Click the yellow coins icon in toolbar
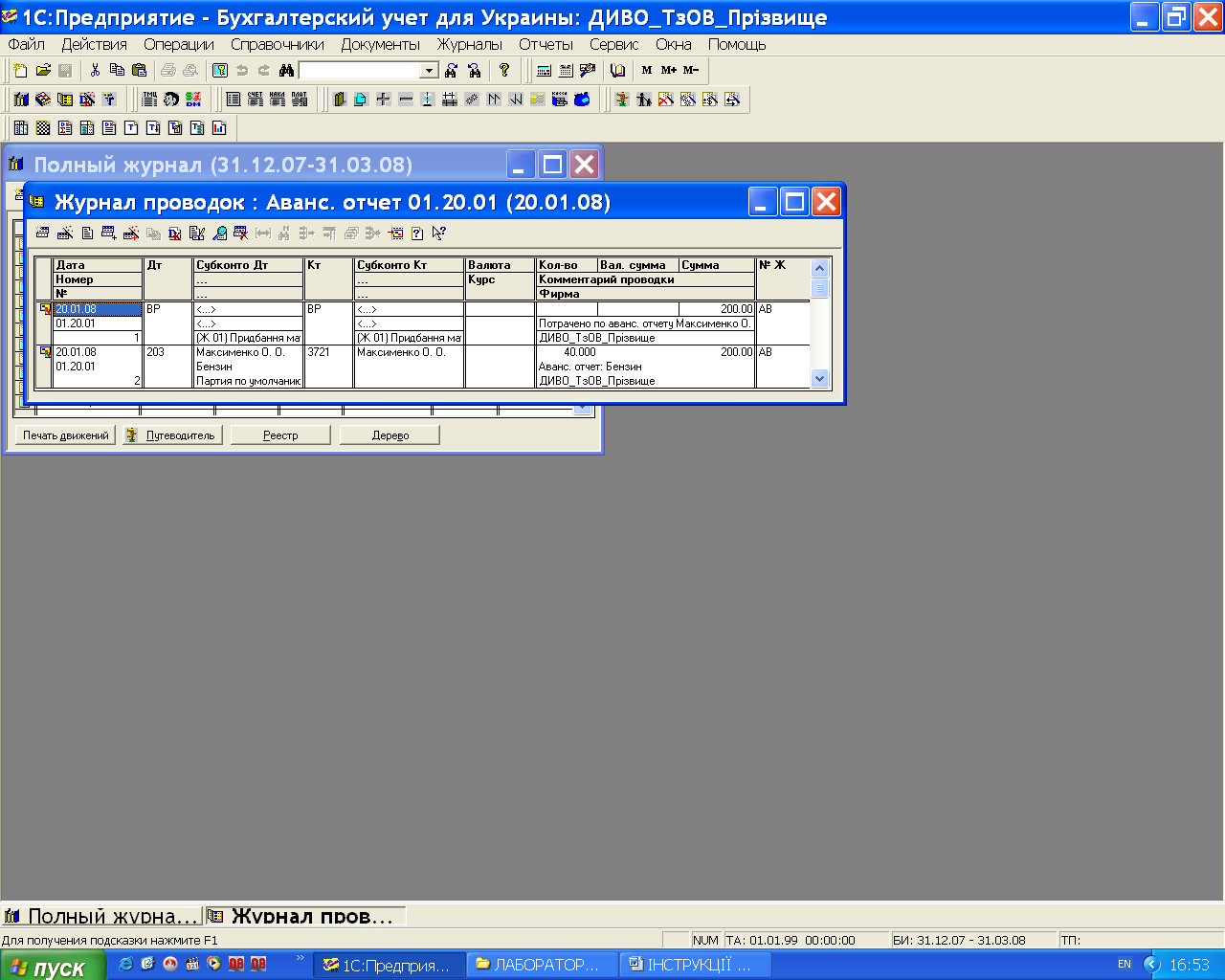The image size is (1225, 980). pyautogui.click(x=538, y=99)
